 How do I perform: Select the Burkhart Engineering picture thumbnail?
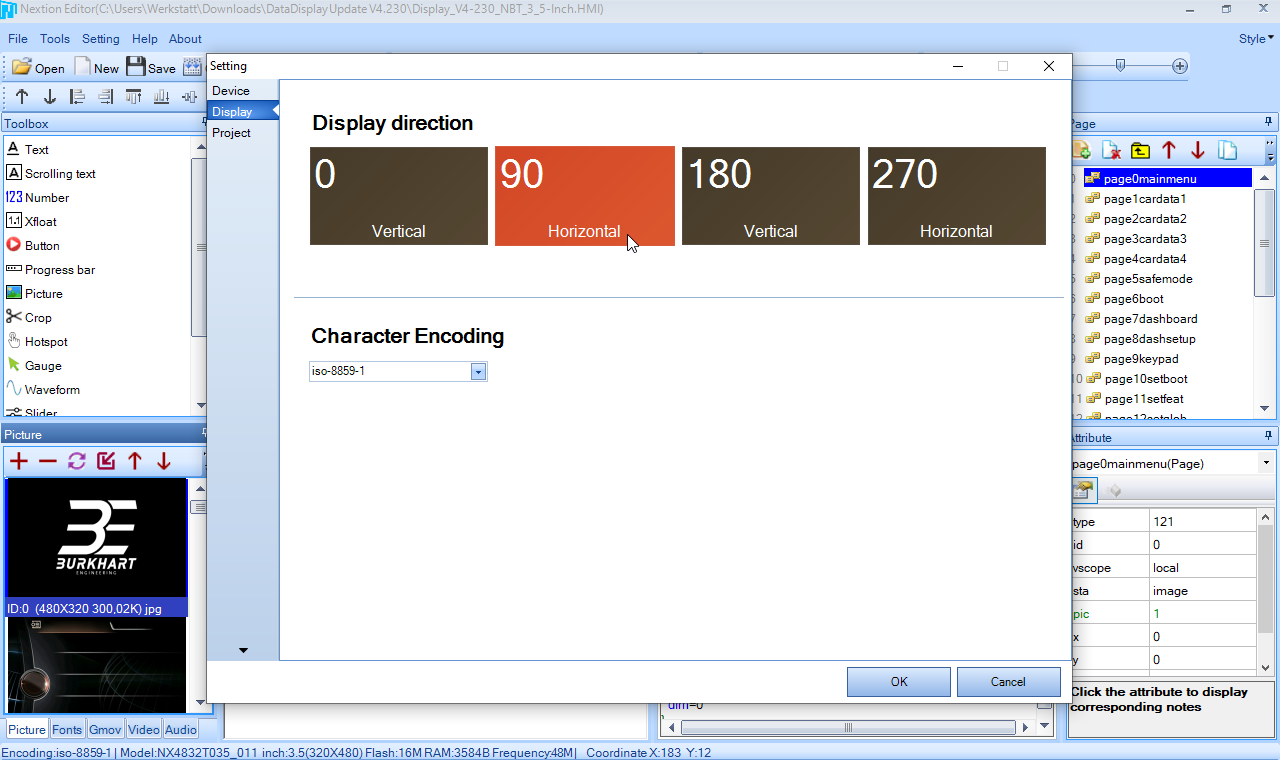96,538
